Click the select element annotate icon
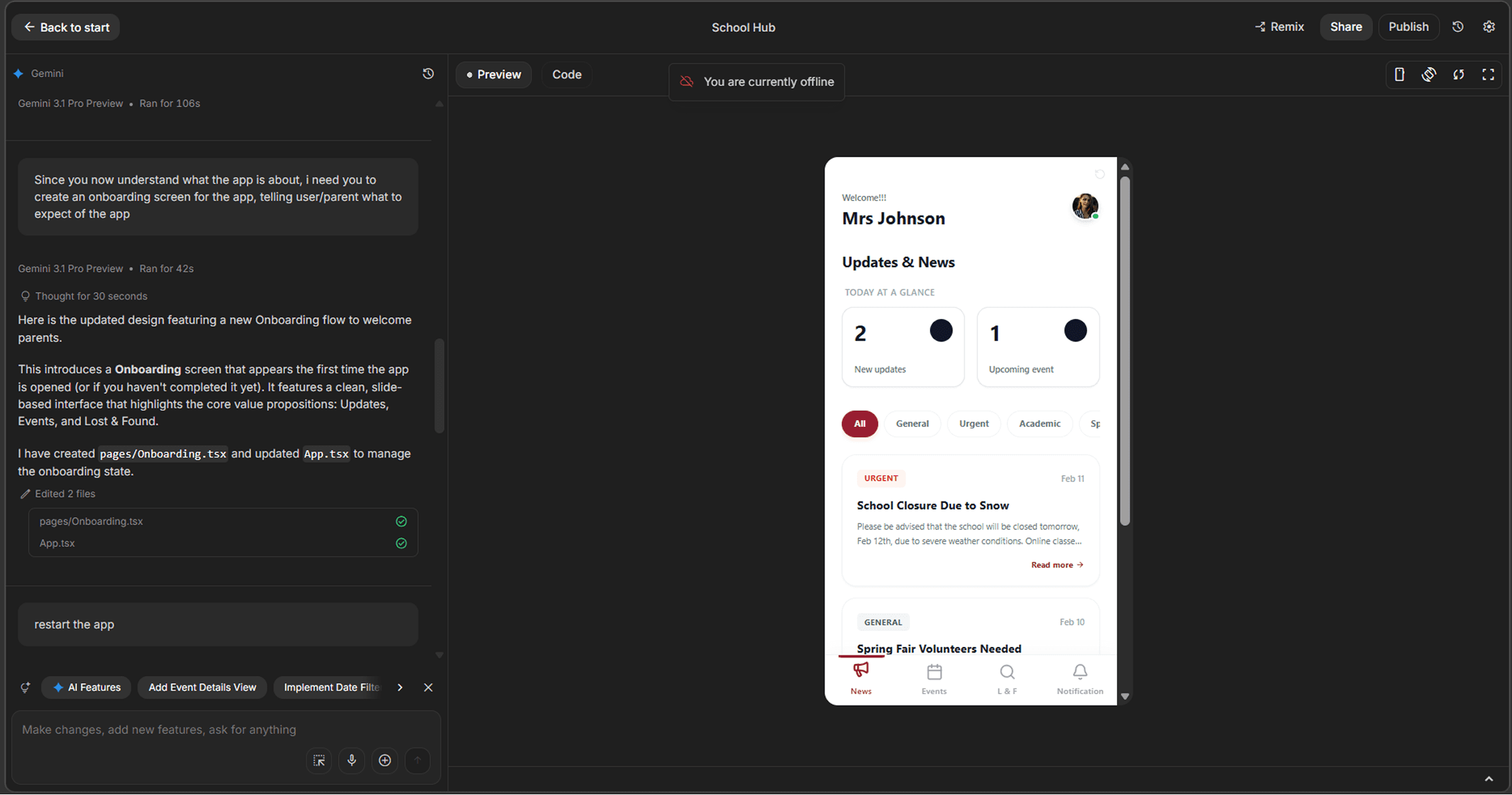 [319, 760]
